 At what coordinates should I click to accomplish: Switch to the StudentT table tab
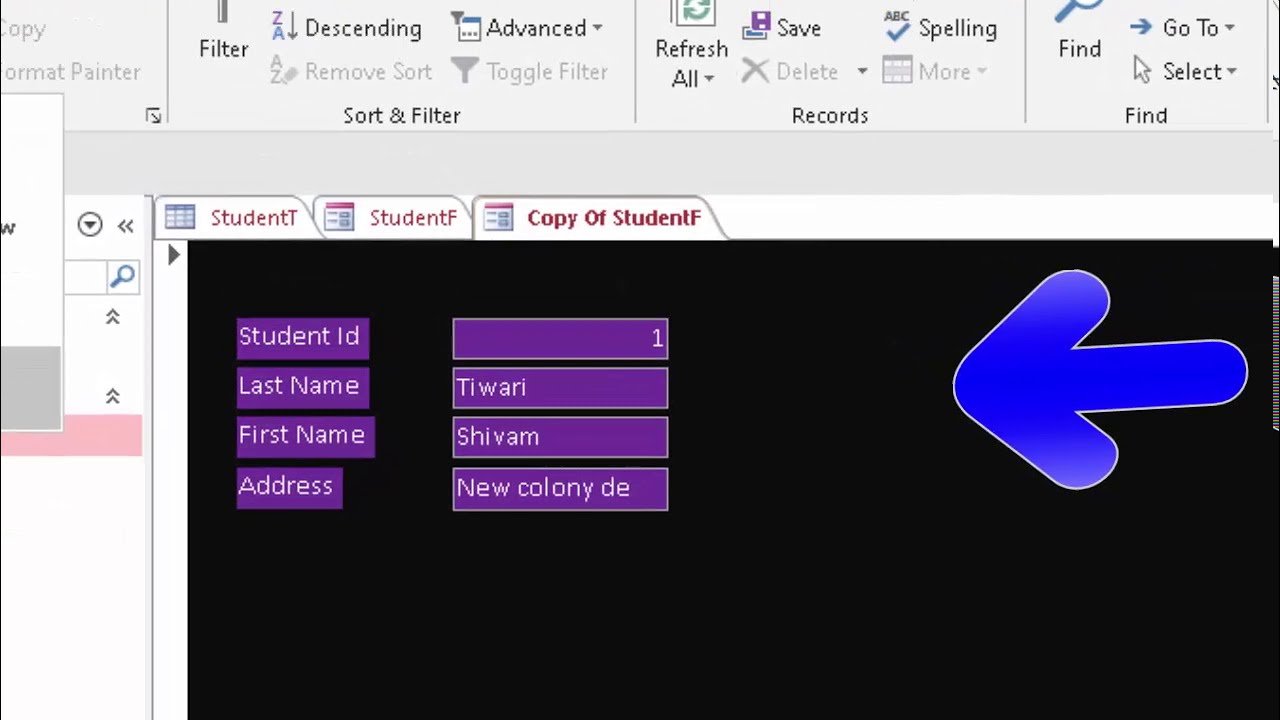233,218
